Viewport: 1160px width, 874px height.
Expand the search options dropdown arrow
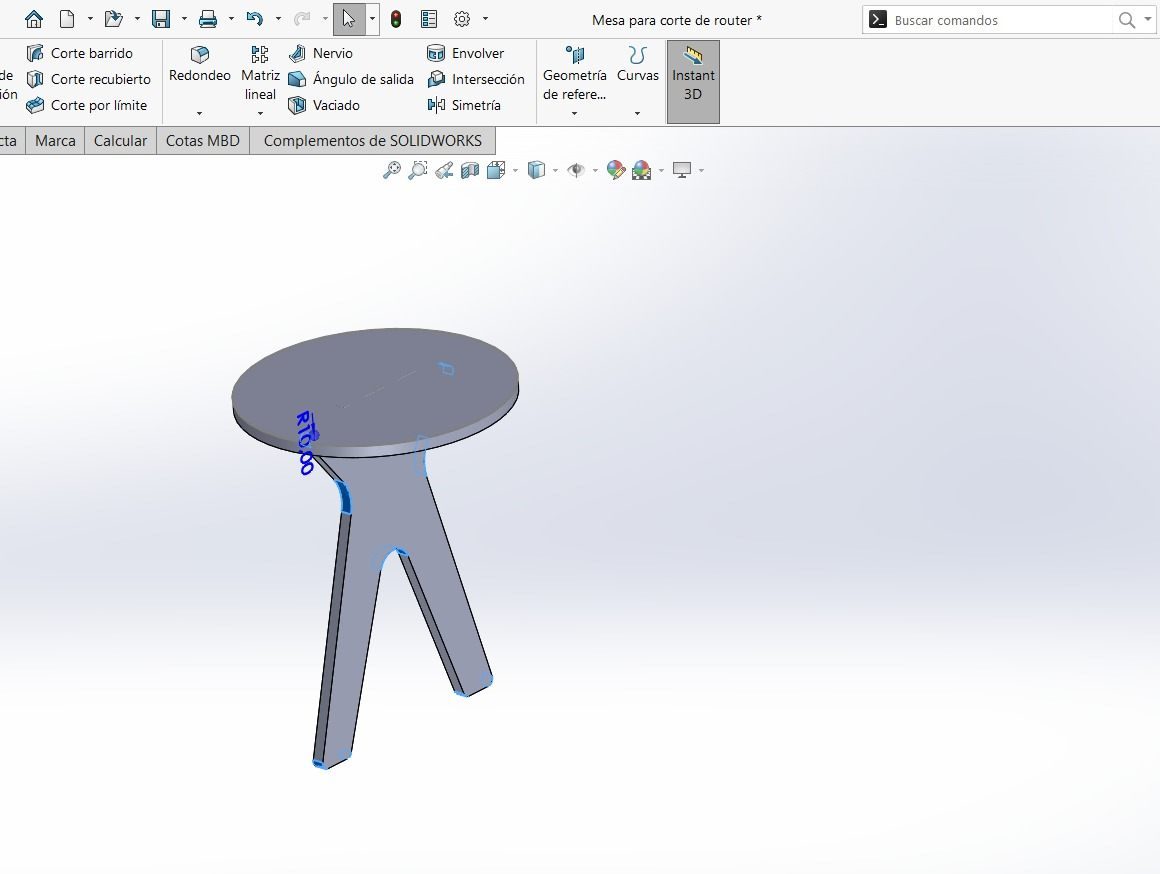(x=1147, y=20)
